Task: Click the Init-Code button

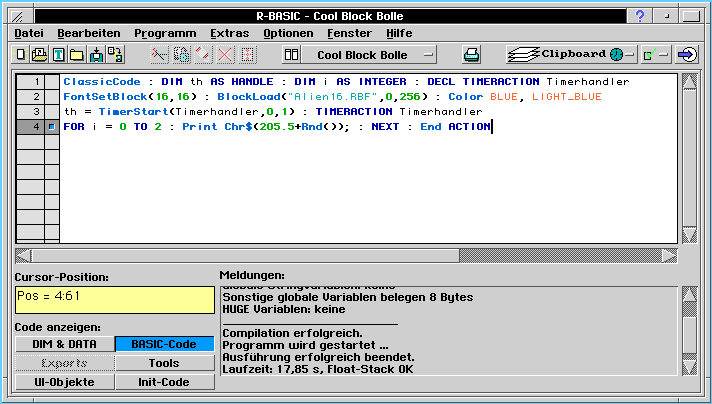Action: point(164,382)
